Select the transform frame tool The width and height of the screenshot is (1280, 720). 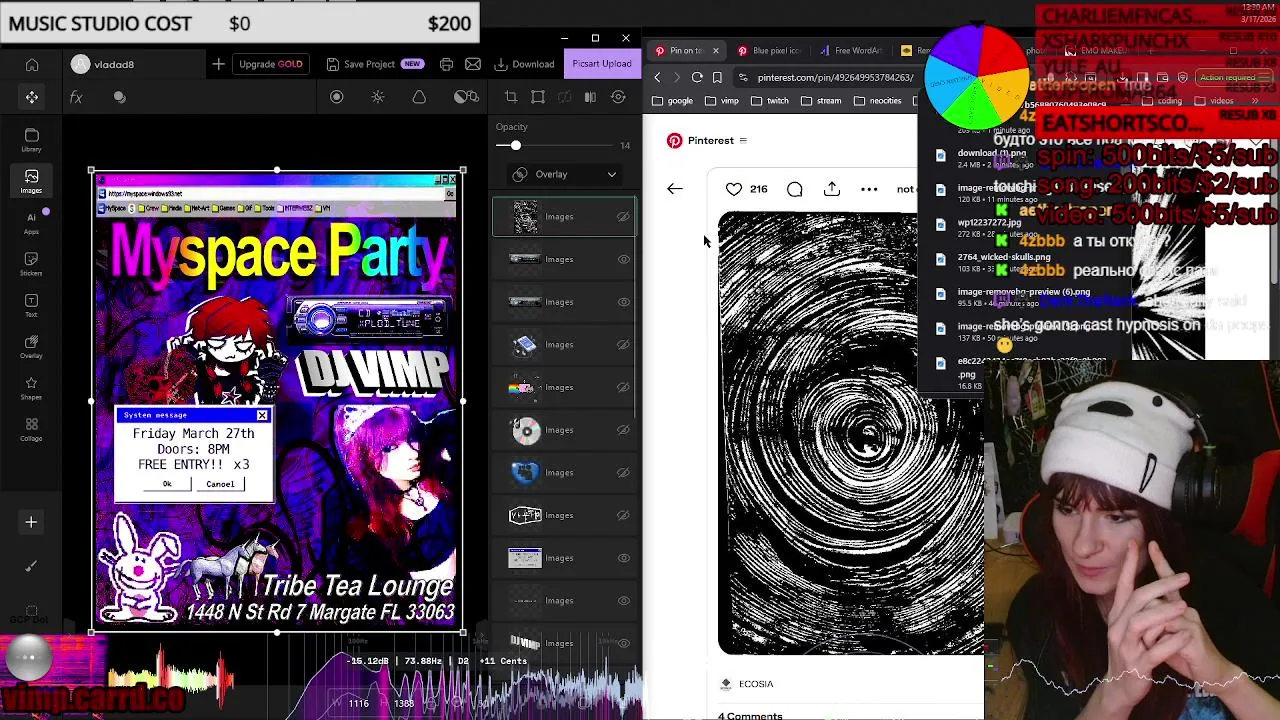coord(538,97)
